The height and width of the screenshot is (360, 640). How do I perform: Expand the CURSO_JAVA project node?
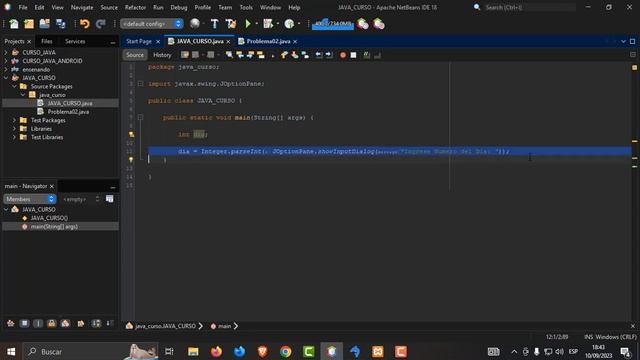(x=6, y=52)
